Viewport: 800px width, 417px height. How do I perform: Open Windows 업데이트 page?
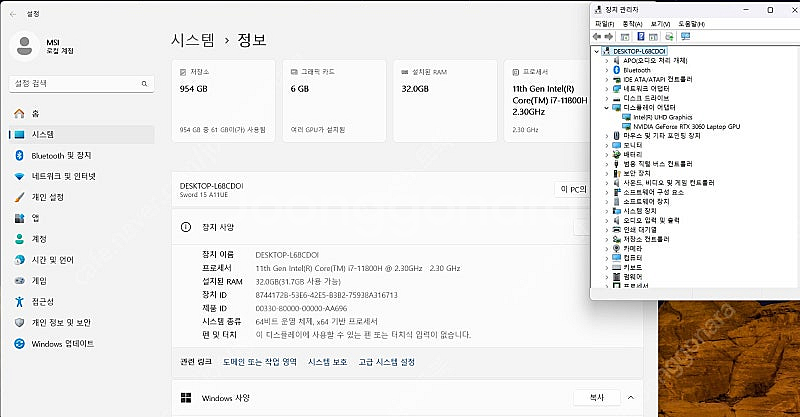(x=82, y=344)
